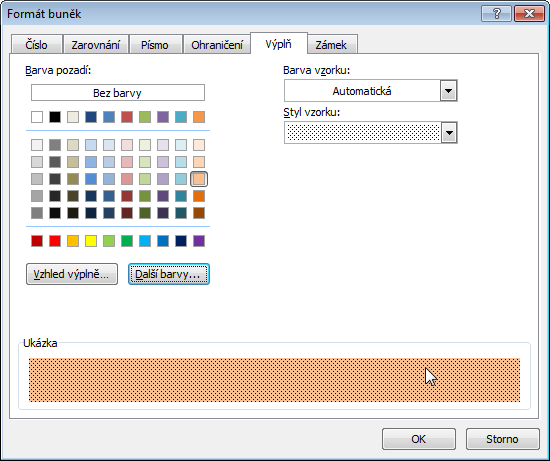Open the Písmo tab
Image resolution: width=550 pixels, height=461 pixels.
[155, 45]
